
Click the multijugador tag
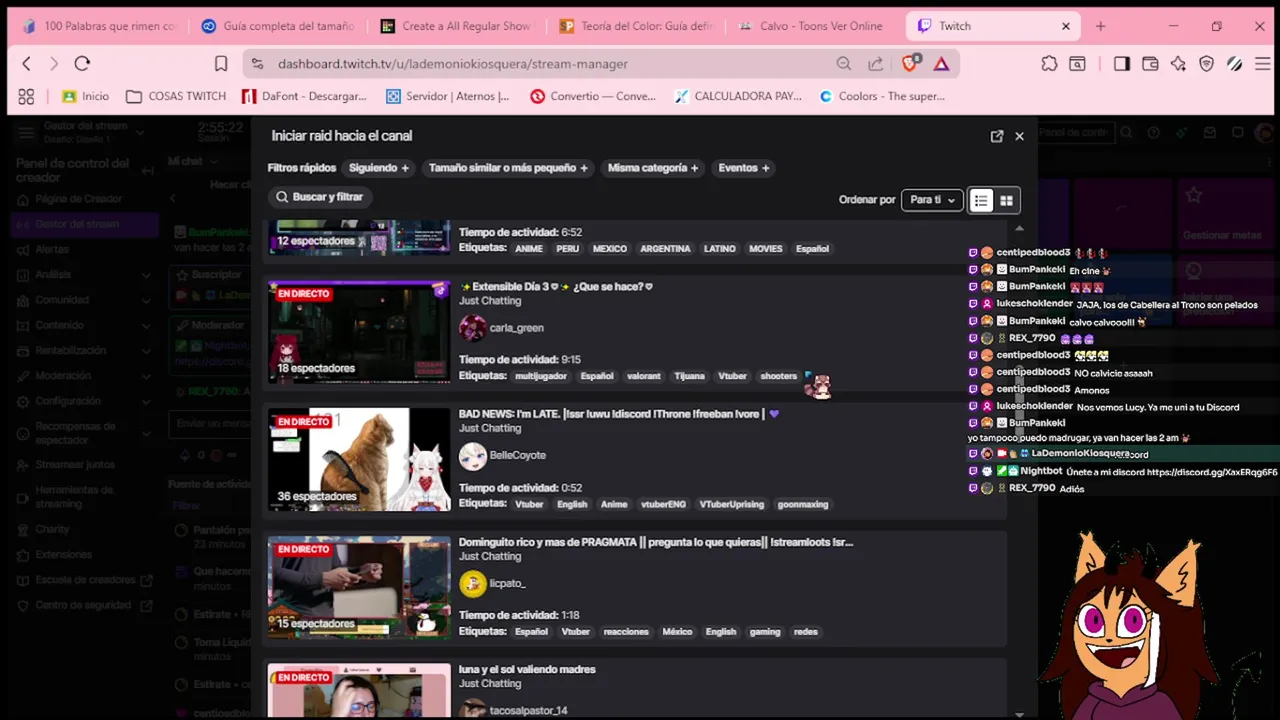541,376
